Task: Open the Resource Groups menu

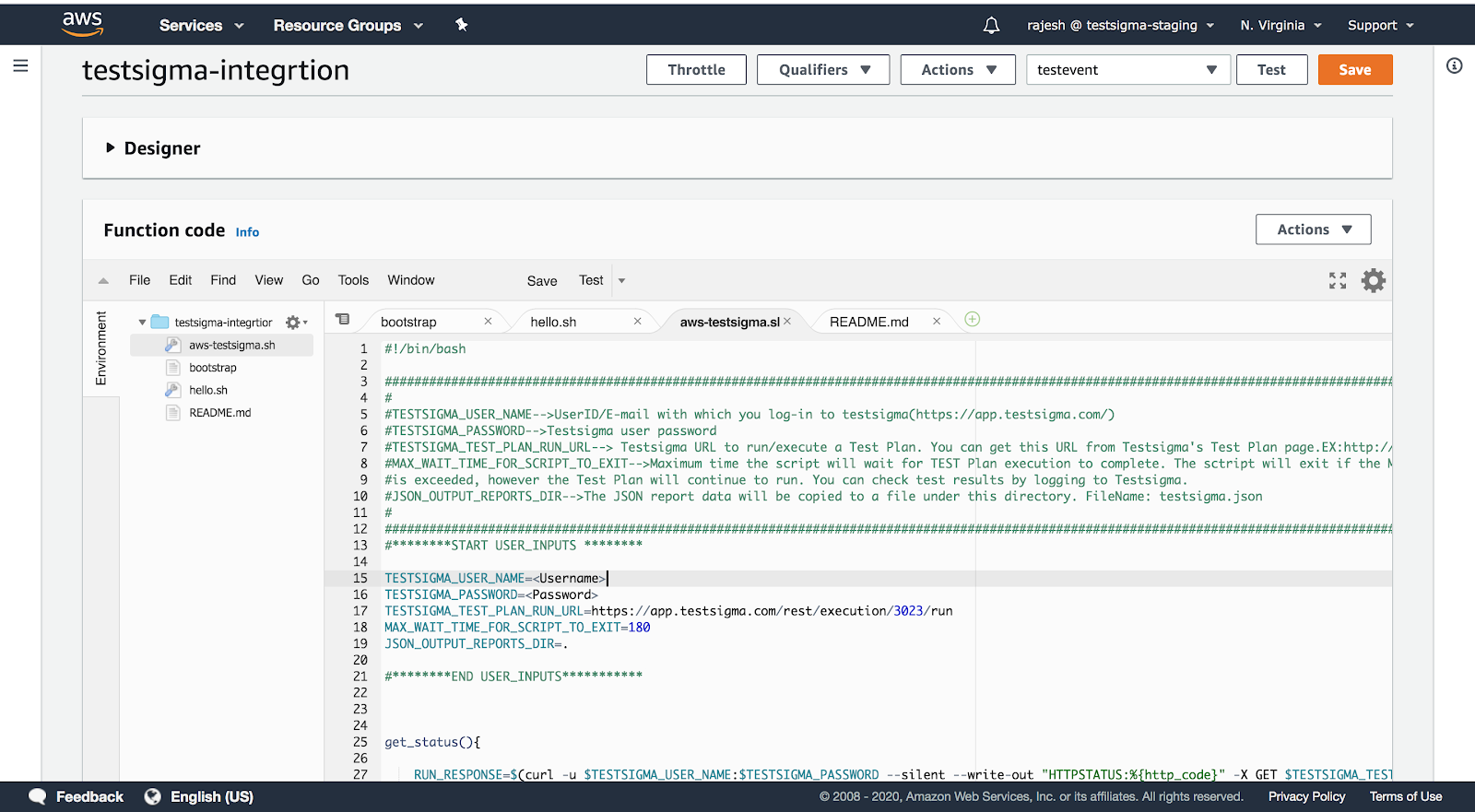Action: 348,25
